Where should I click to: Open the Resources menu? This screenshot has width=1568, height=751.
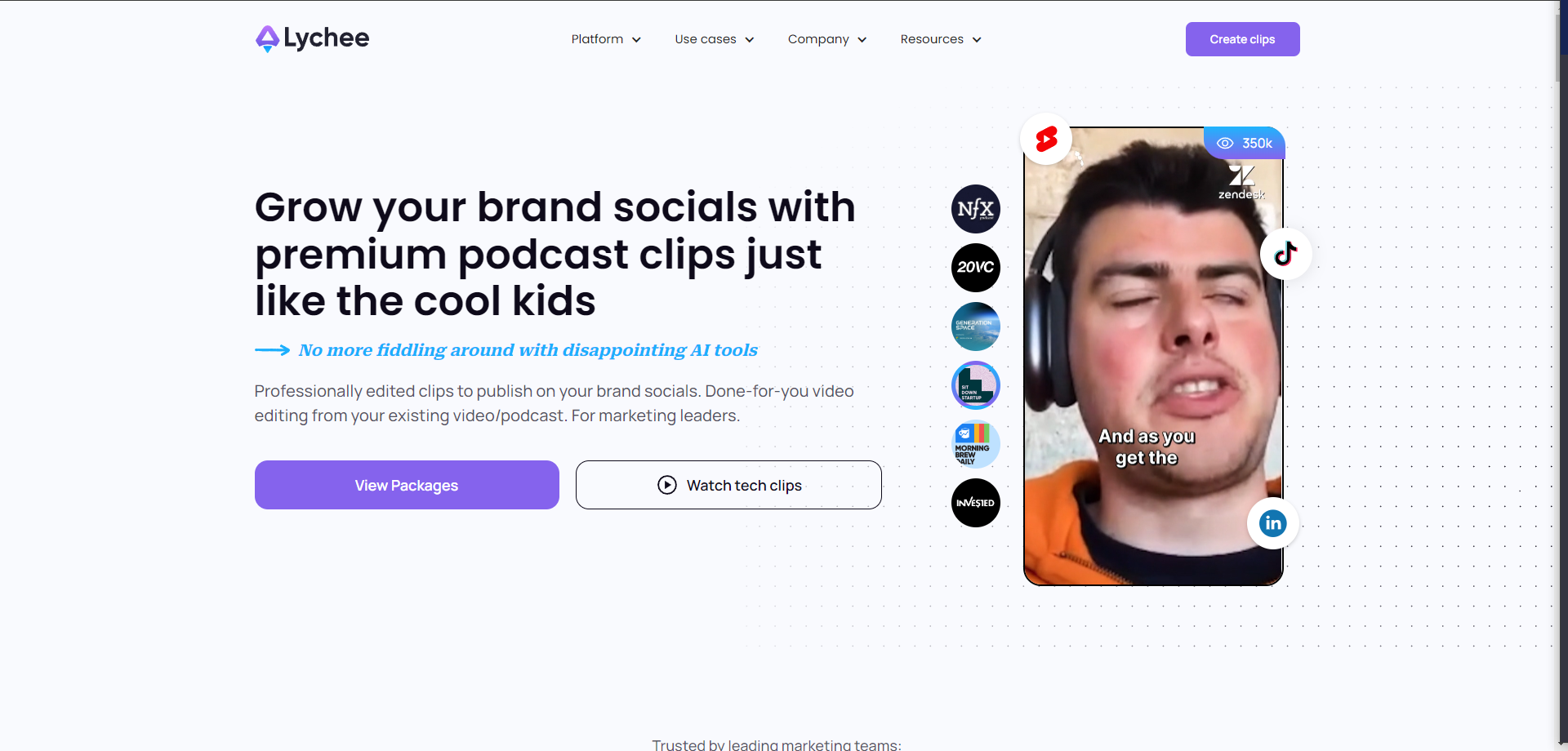(x=940, y=39)
